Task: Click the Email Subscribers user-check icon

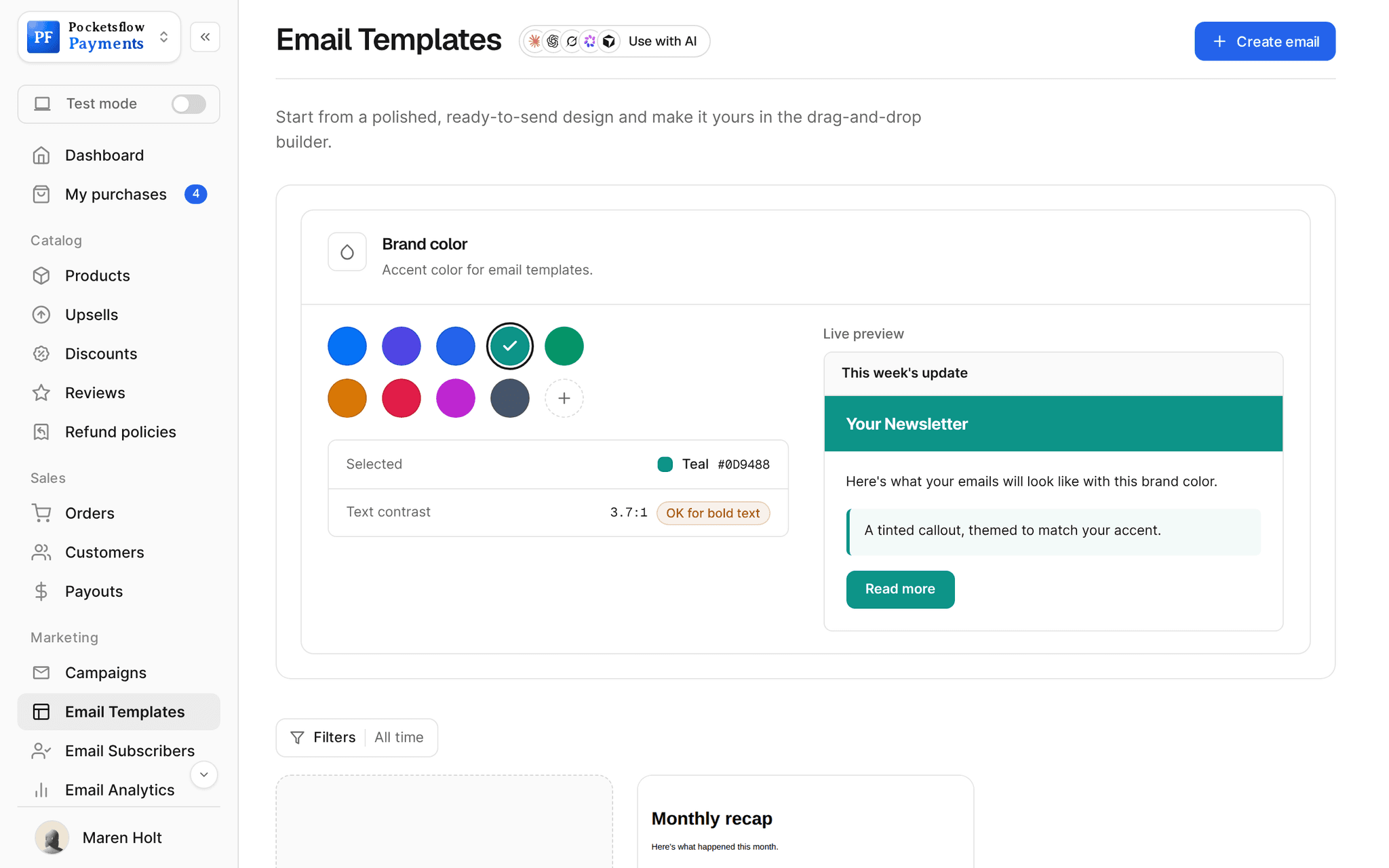Action: (x=41, y=751)
